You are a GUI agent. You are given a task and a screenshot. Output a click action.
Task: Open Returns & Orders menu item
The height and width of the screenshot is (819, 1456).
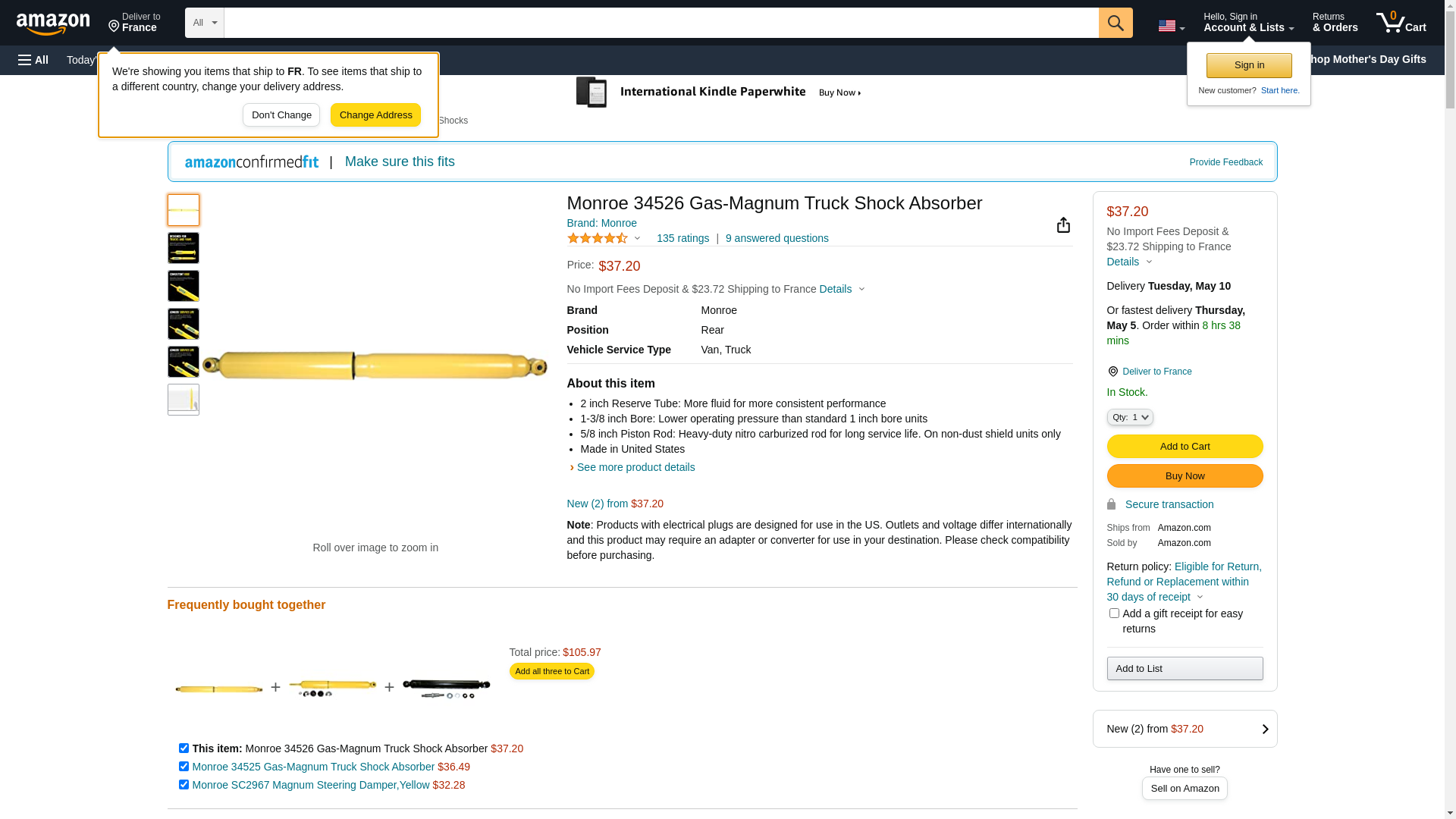pos(1335,23)
